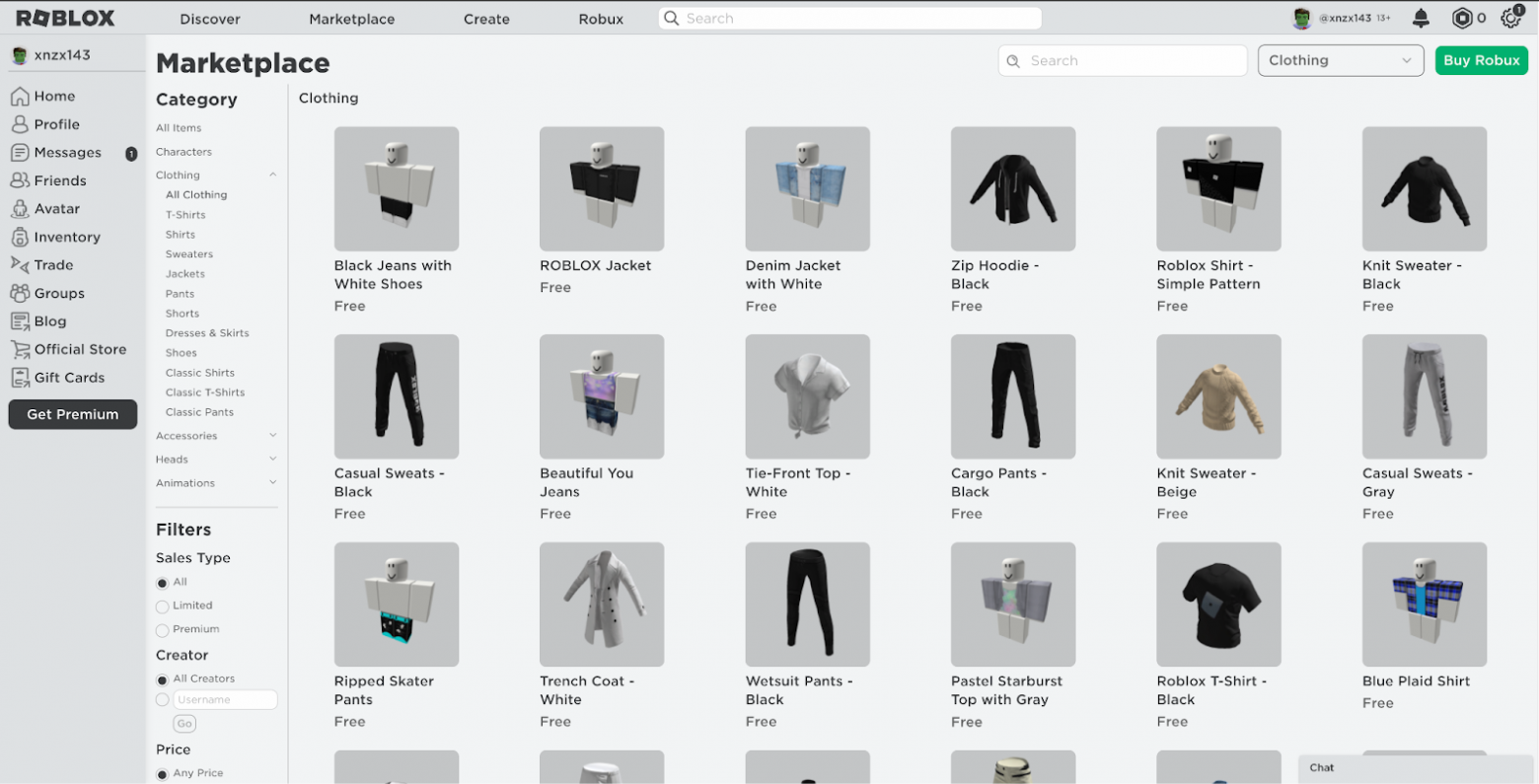Click the Friends icon in sidebar
This screenshot has height=784, width=1539.
tap(20, 180)
